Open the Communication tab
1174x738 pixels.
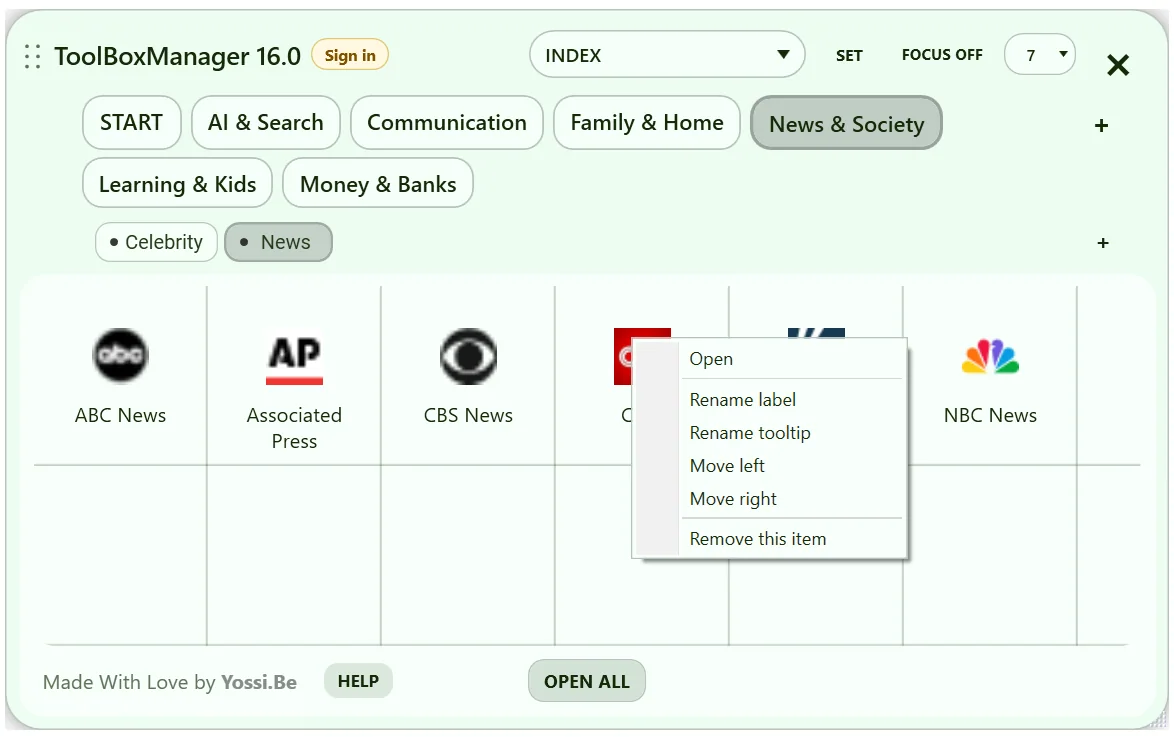click(447, 123)
